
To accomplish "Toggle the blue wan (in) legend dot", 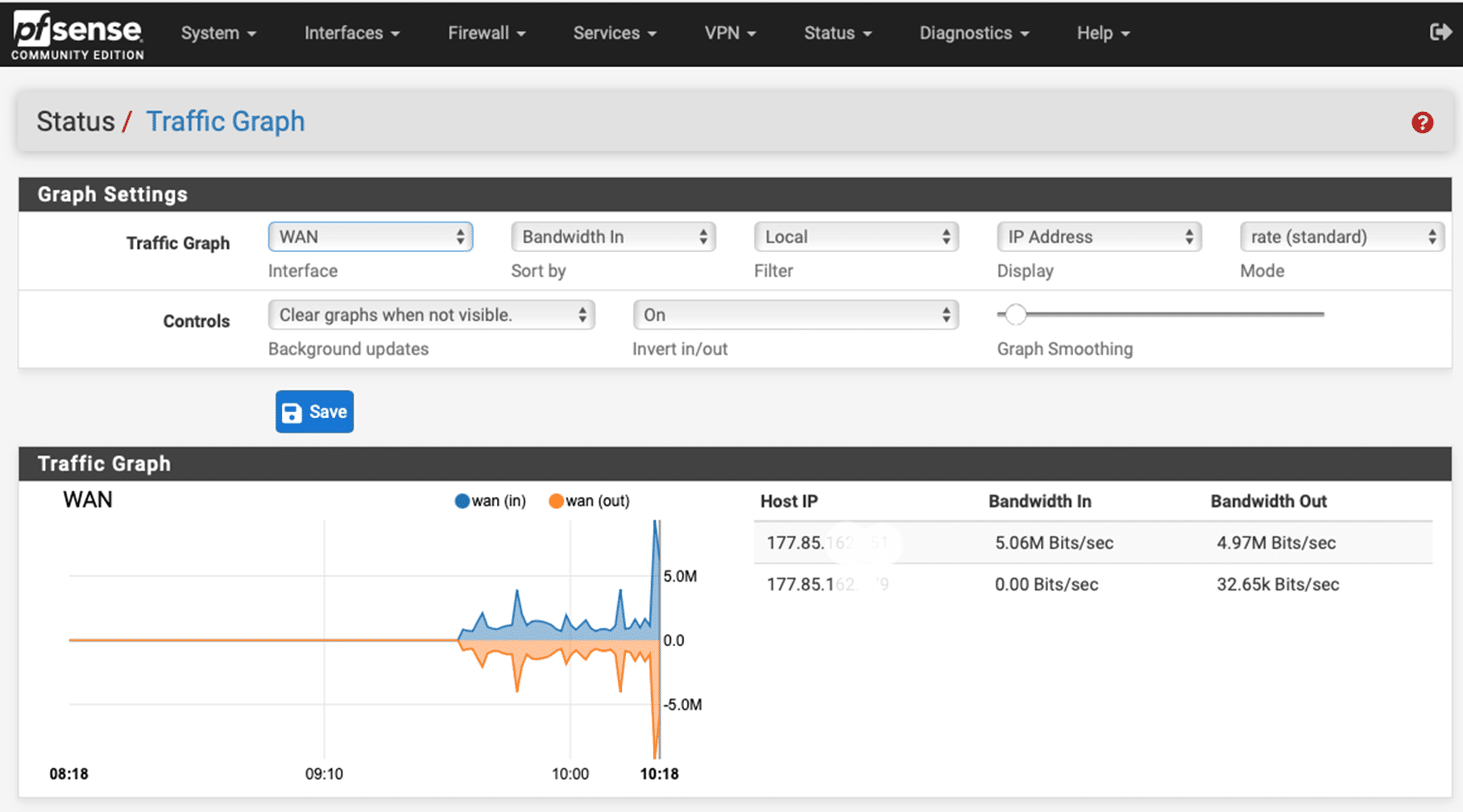I will click(x=462, y=501).
